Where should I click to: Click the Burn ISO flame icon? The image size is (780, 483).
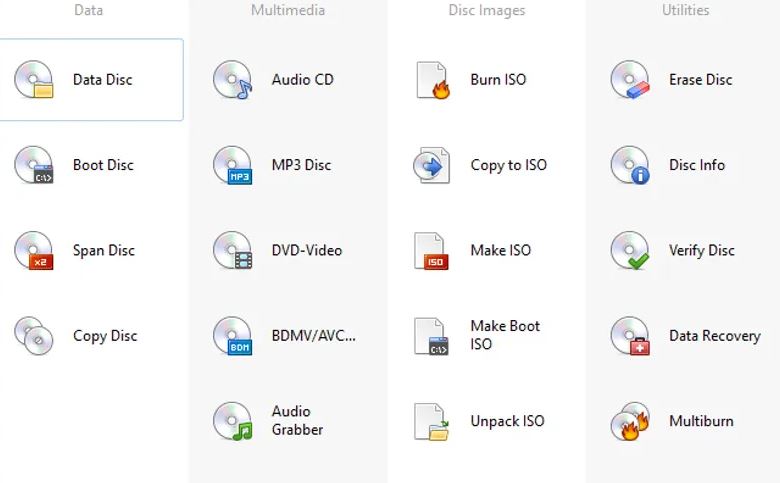433,80
